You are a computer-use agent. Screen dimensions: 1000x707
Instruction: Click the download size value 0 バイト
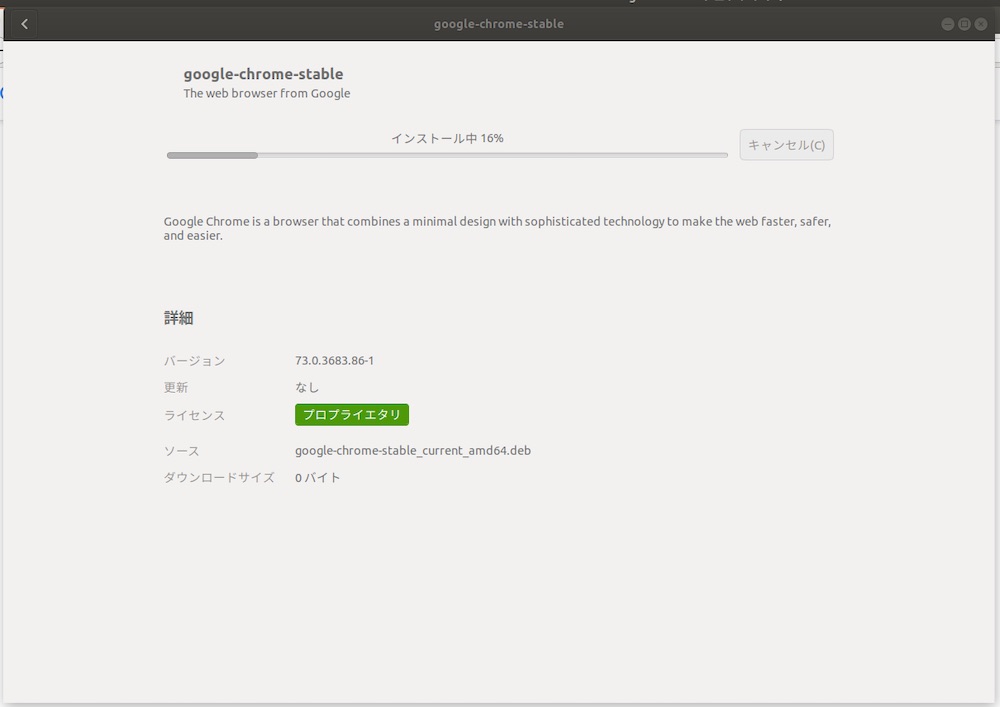click(x=318, y=477)
